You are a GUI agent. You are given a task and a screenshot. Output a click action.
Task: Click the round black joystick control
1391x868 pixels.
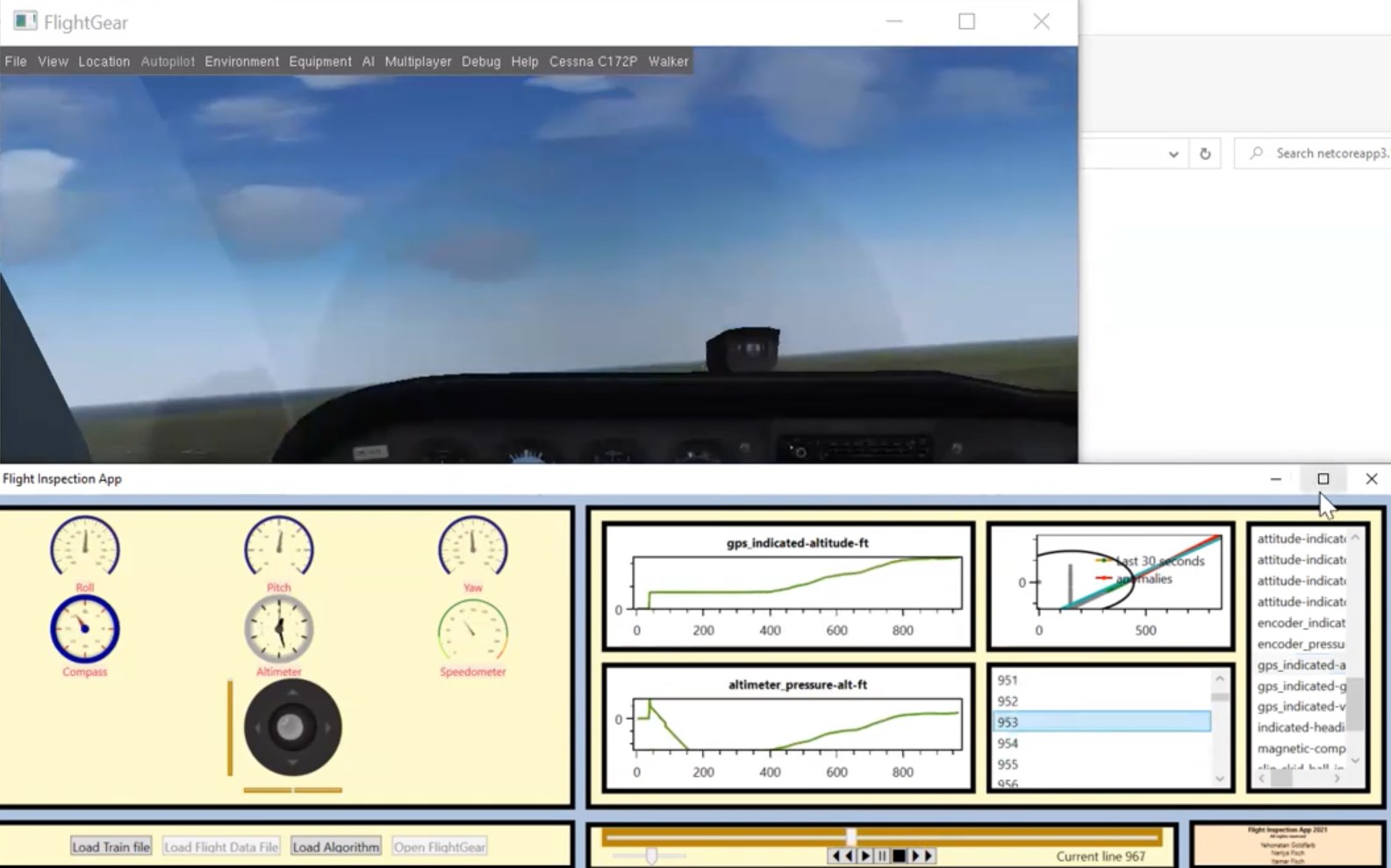(292, 727)
